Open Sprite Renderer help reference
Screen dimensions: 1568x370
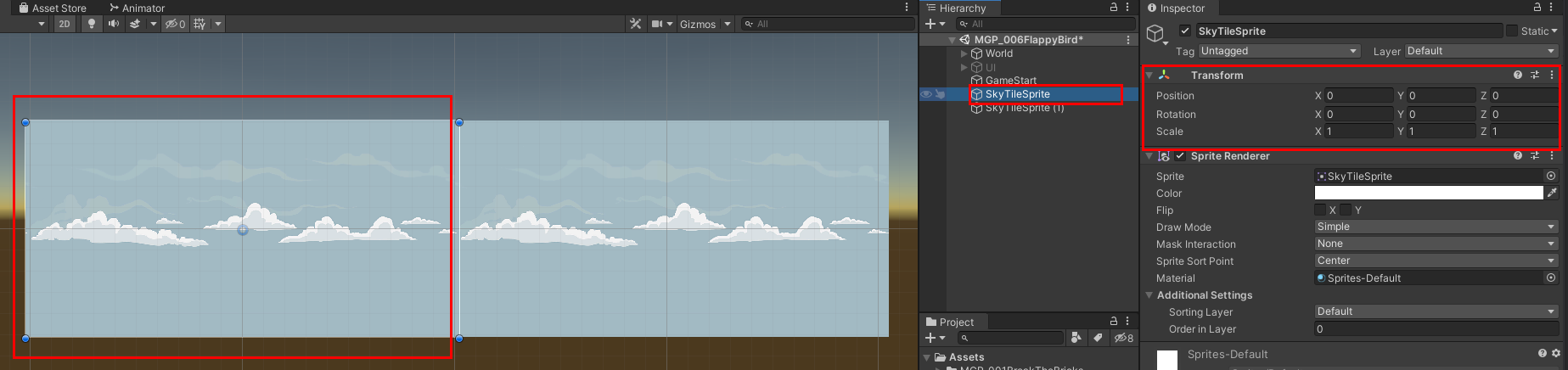tap(1518, 156)
